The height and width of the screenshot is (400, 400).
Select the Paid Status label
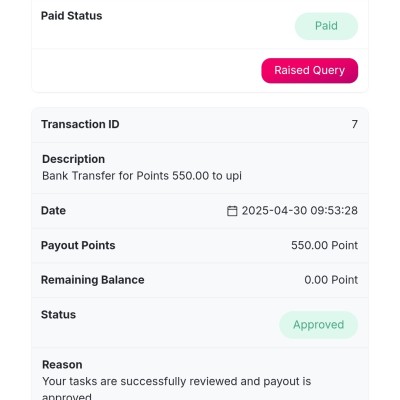pyautogui.click(x=71, y=16)
